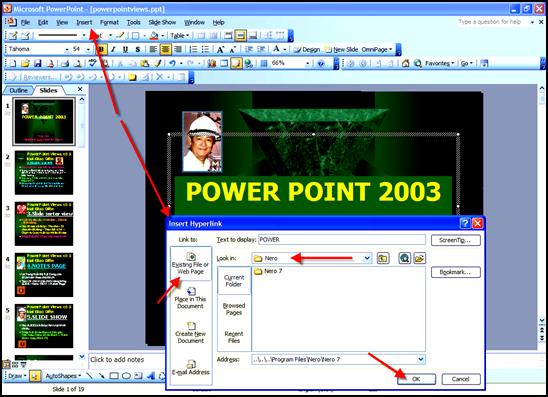Screen dimensions: 548x397
Task: Click the Fill Color bucket swatch
Action: point(154,36)
